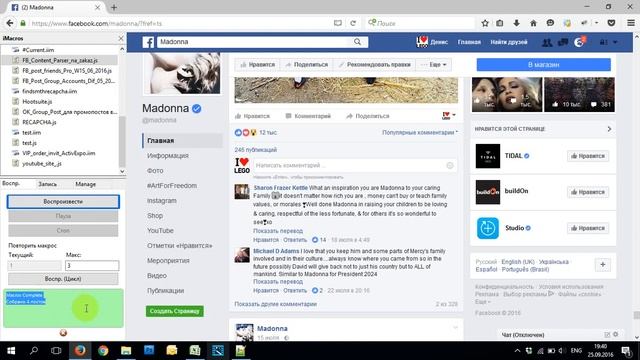Click browser back arrow button
This screenshot has width=640, height=360.
pos(10,23)
